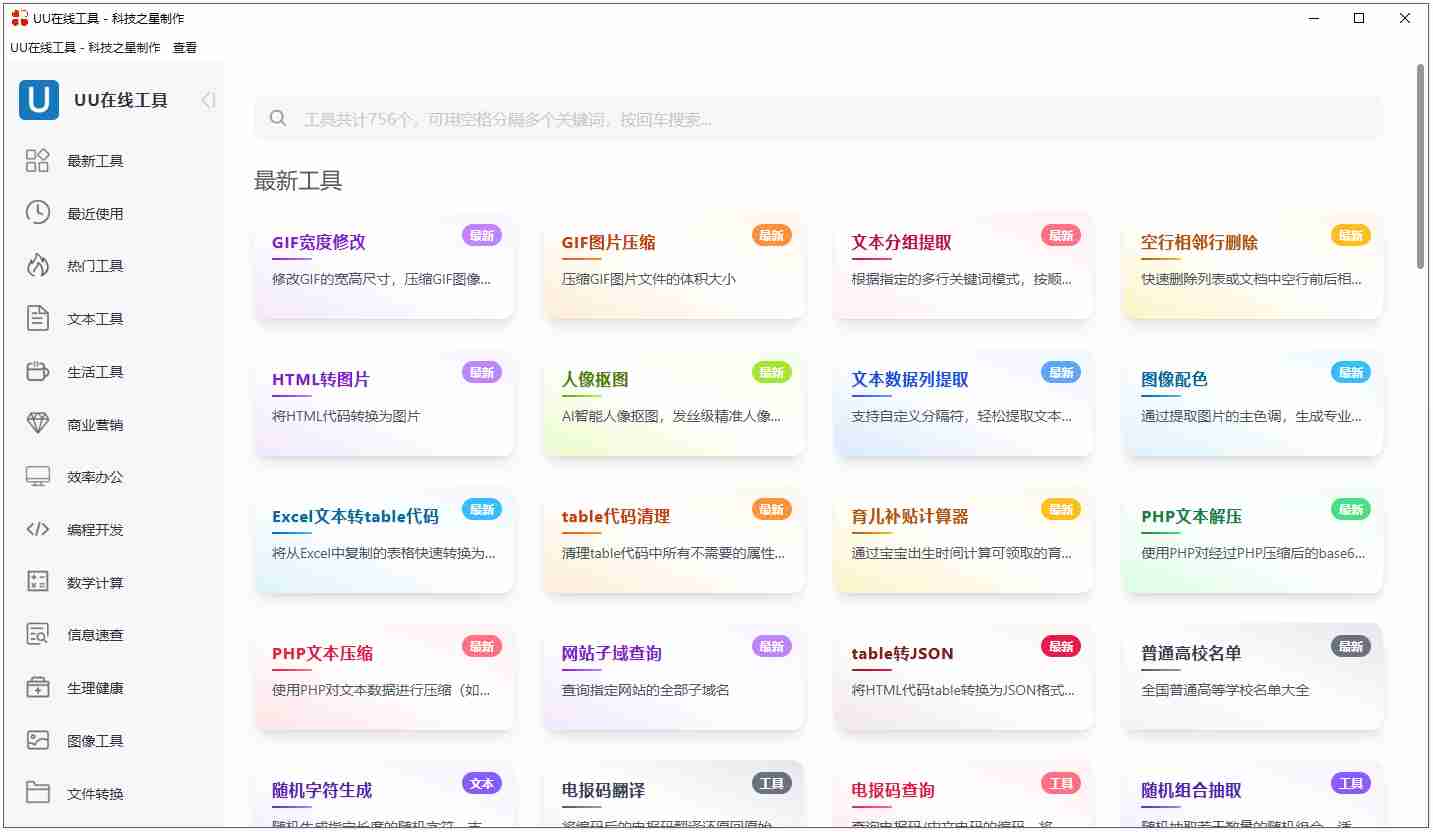1433x832 pixels.
Task: Click the UU logo in sidebar
Action: 38,100
